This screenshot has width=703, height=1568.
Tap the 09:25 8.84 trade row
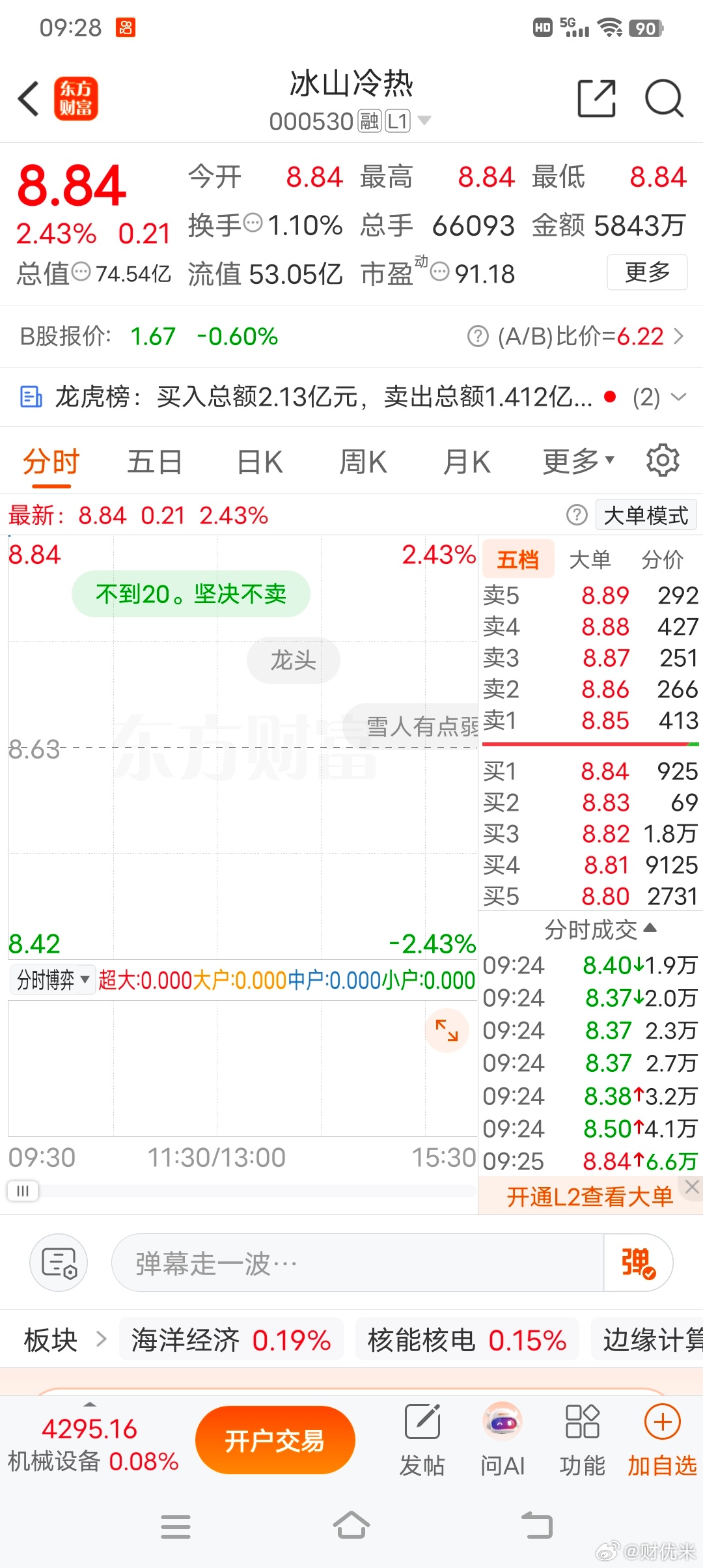pyautogui.click(x=590, y=1161)
